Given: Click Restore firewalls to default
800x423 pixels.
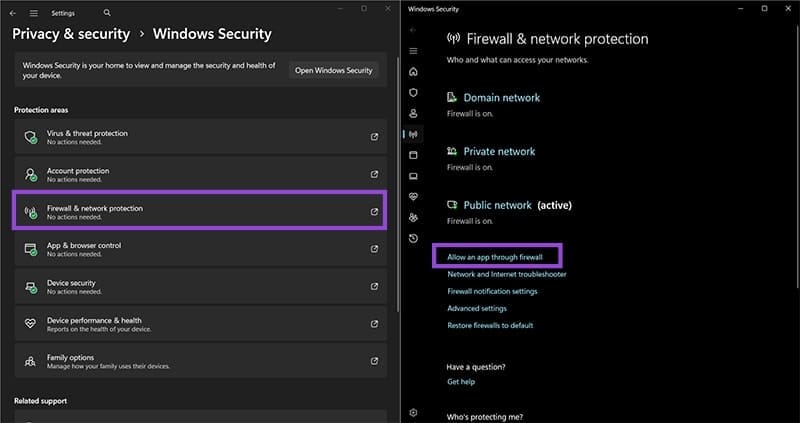Looking at the screenshot, I should click(x=490, y=325).
